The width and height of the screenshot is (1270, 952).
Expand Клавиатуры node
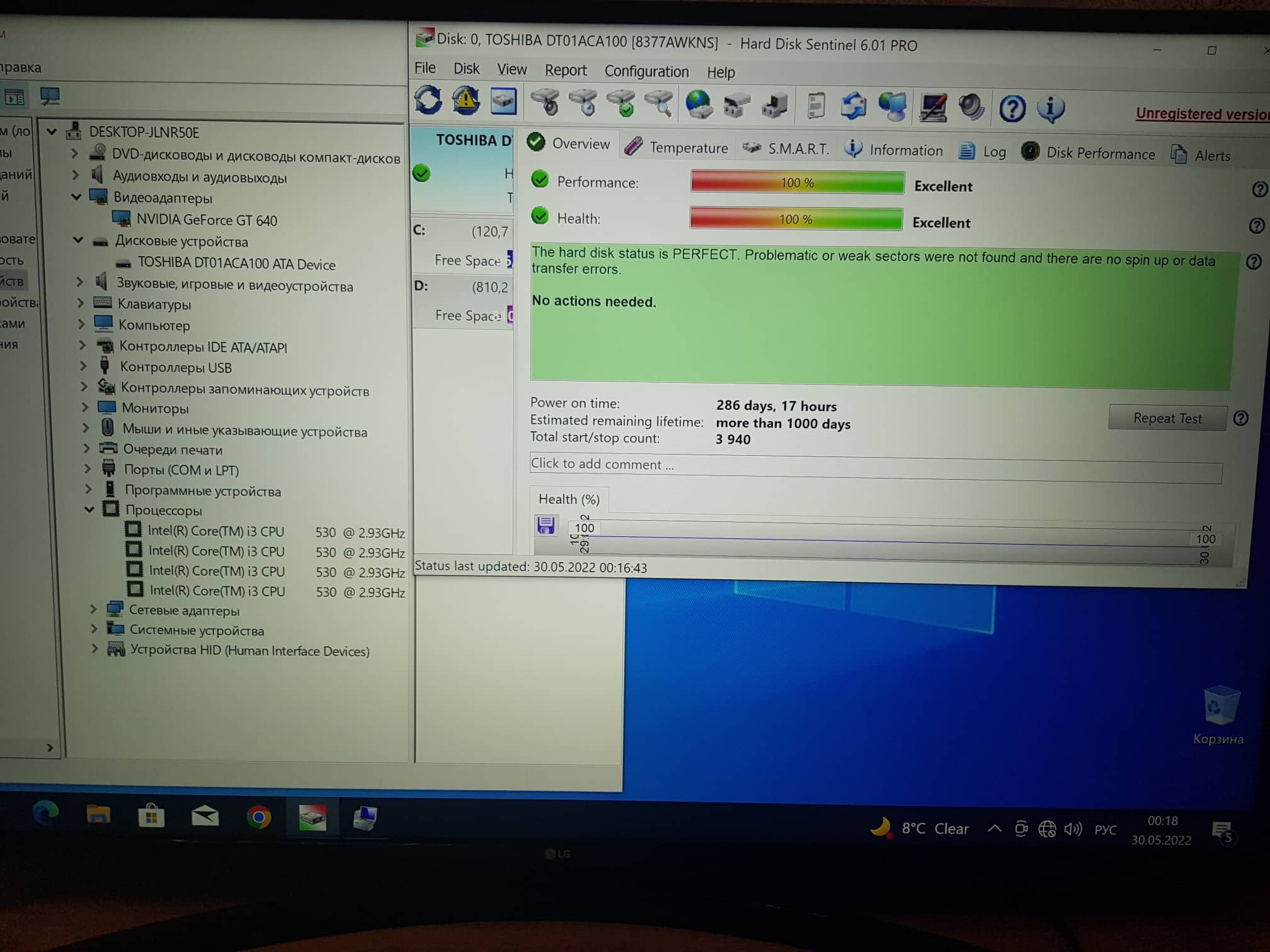(81, 303)
